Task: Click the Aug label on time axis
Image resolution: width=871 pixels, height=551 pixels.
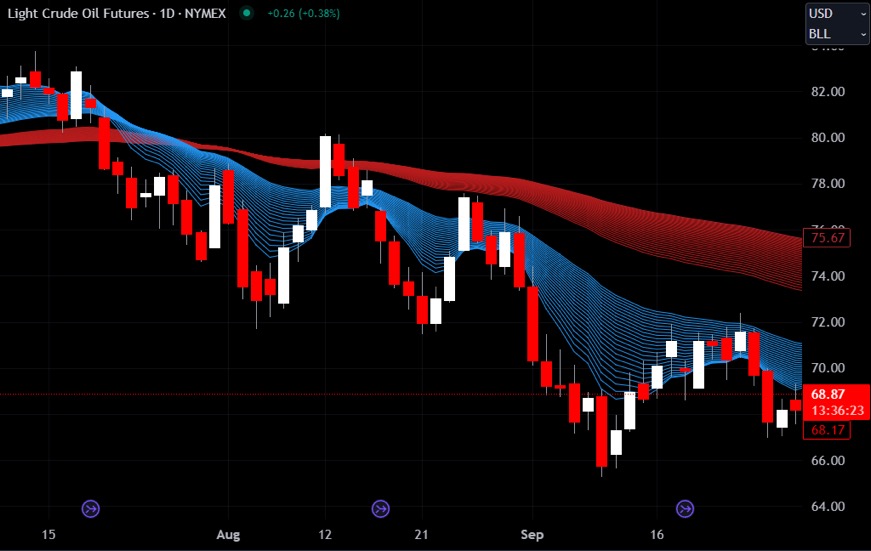Action: (x=230, y=535)
